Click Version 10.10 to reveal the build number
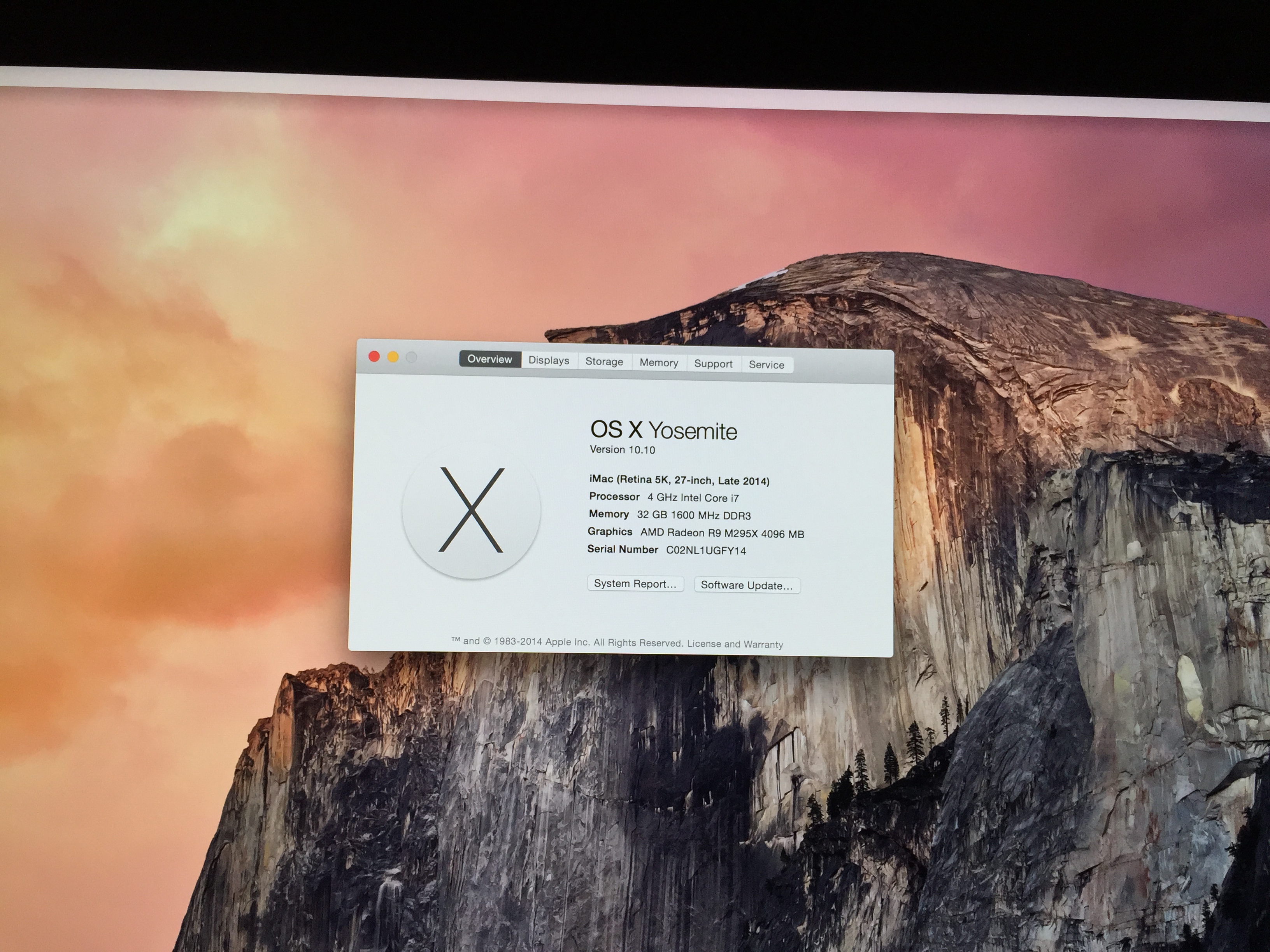 (623, 450)
